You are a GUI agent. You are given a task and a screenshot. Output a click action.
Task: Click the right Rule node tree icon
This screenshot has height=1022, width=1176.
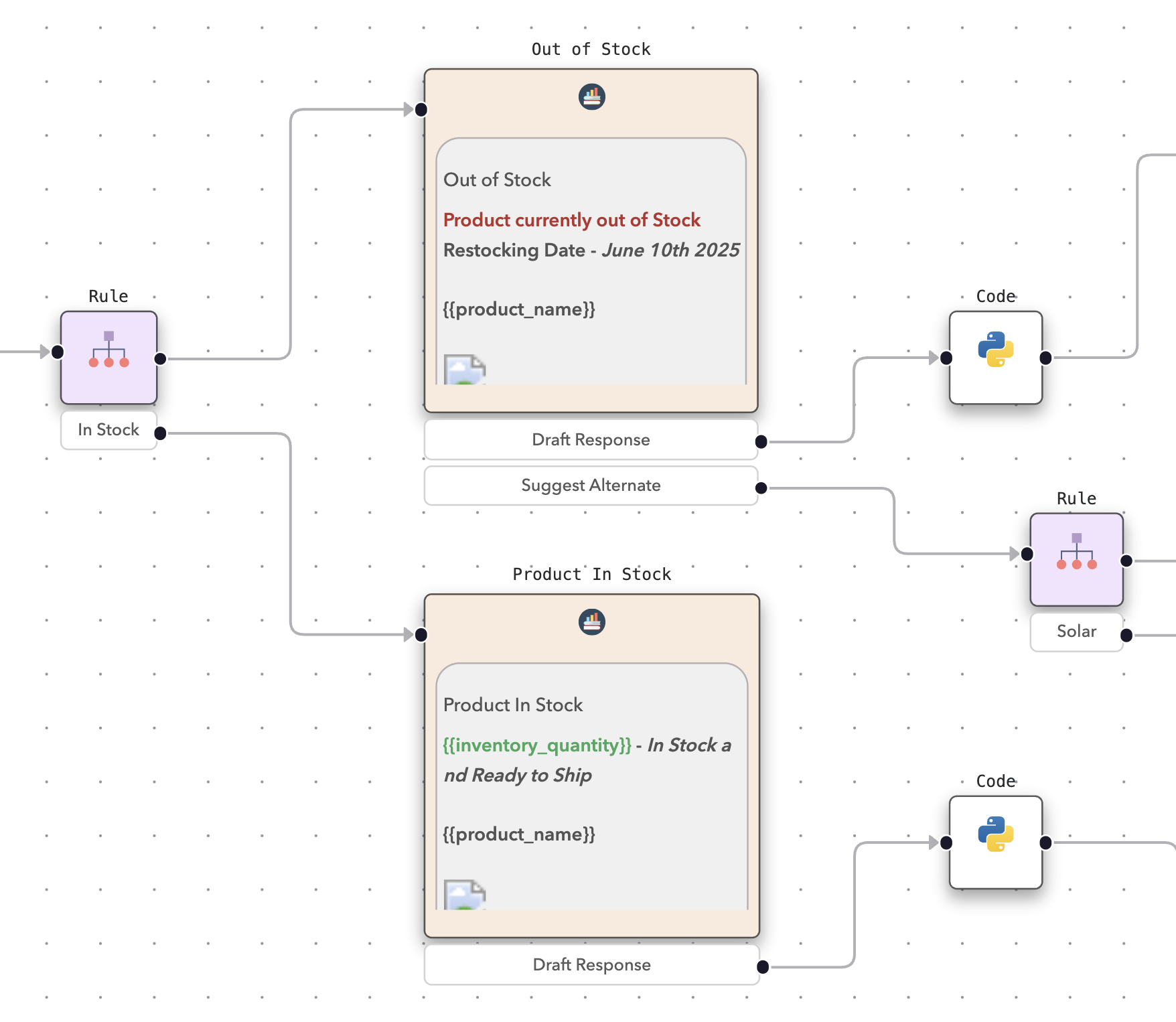pos(1076,553)
